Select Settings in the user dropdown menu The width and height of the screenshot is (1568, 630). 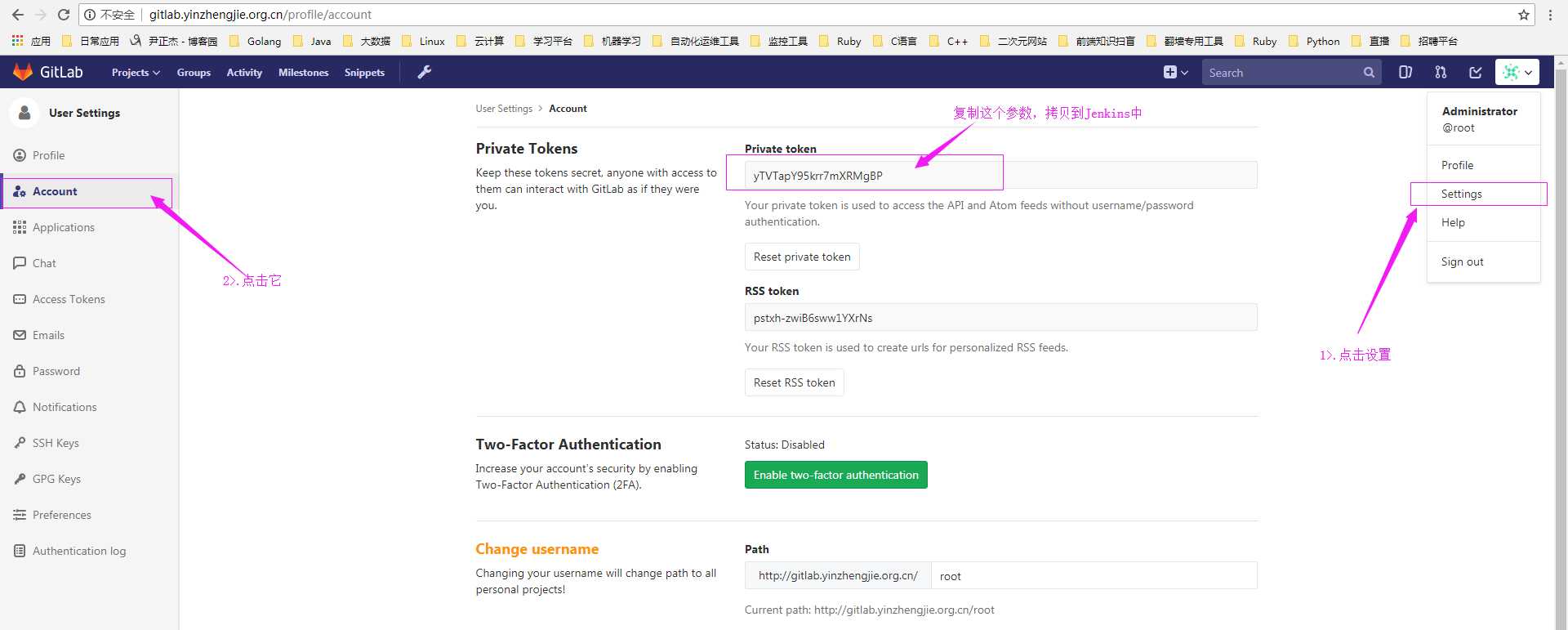pos(1483,194)
